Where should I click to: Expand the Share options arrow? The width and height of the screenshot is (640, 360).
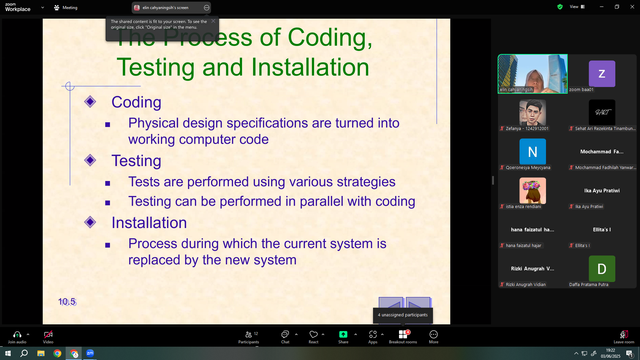click(x=355, y=334)
